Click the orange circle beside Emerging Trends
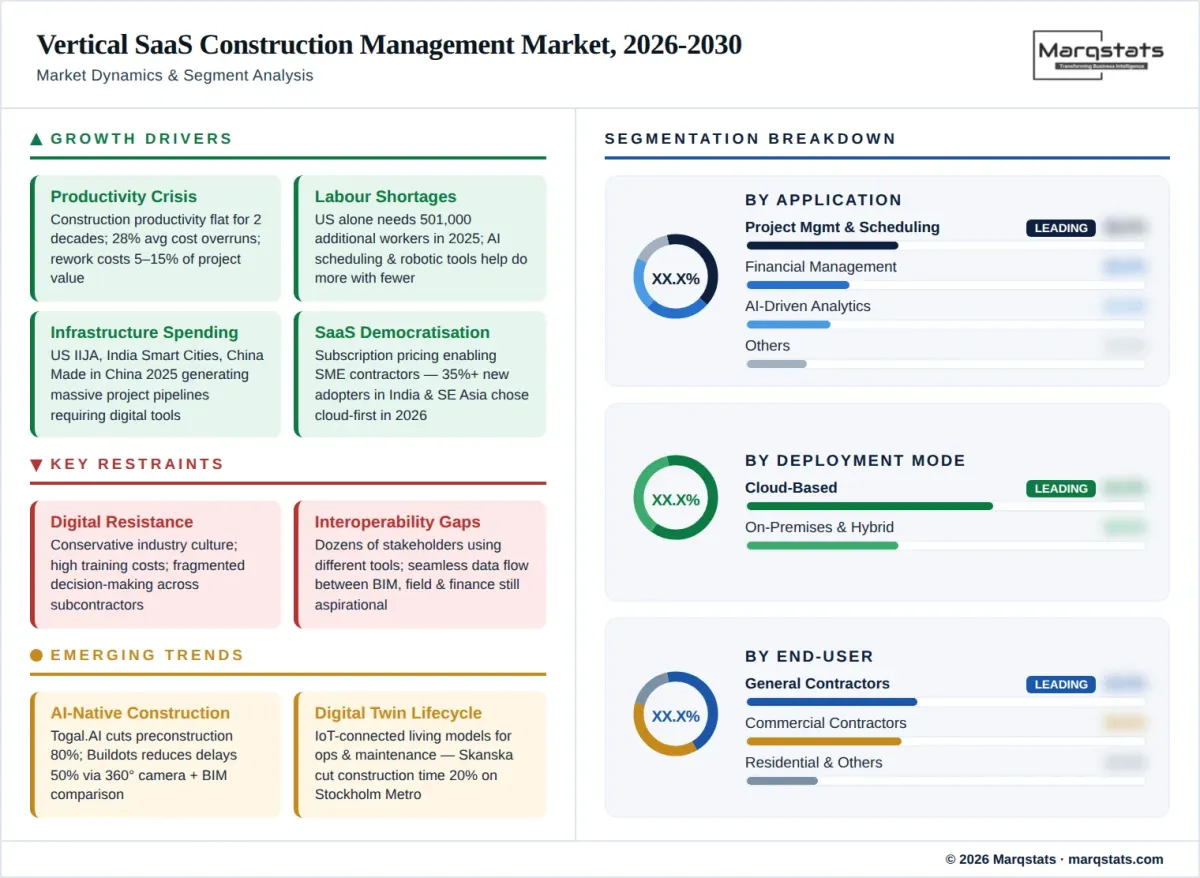Viewport: 1200px width, 878px height. point(37,655)
